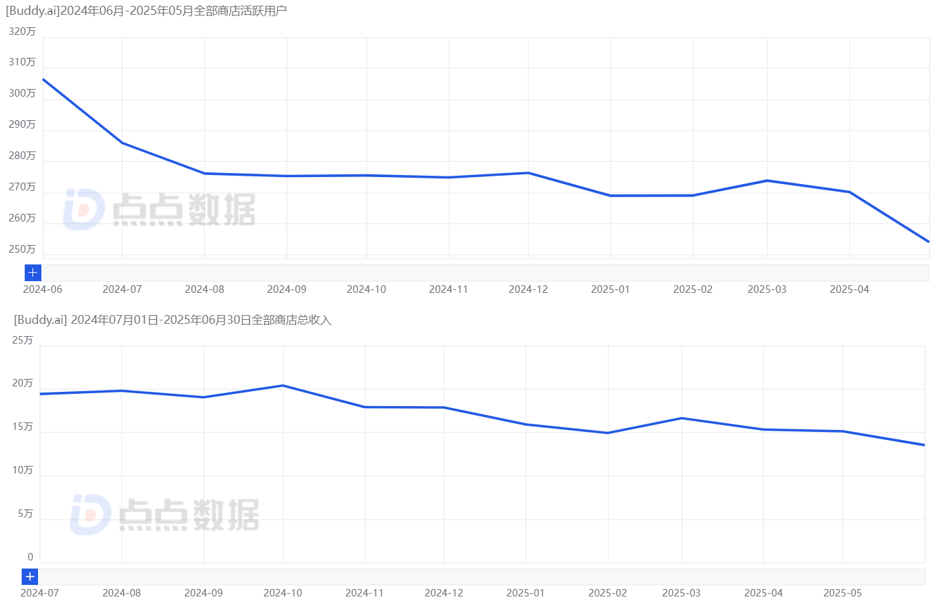Click the 2025-05 x-axis label on the revenue chart
Viewport: 931px width, 609px height.
(x=843, y=593)
